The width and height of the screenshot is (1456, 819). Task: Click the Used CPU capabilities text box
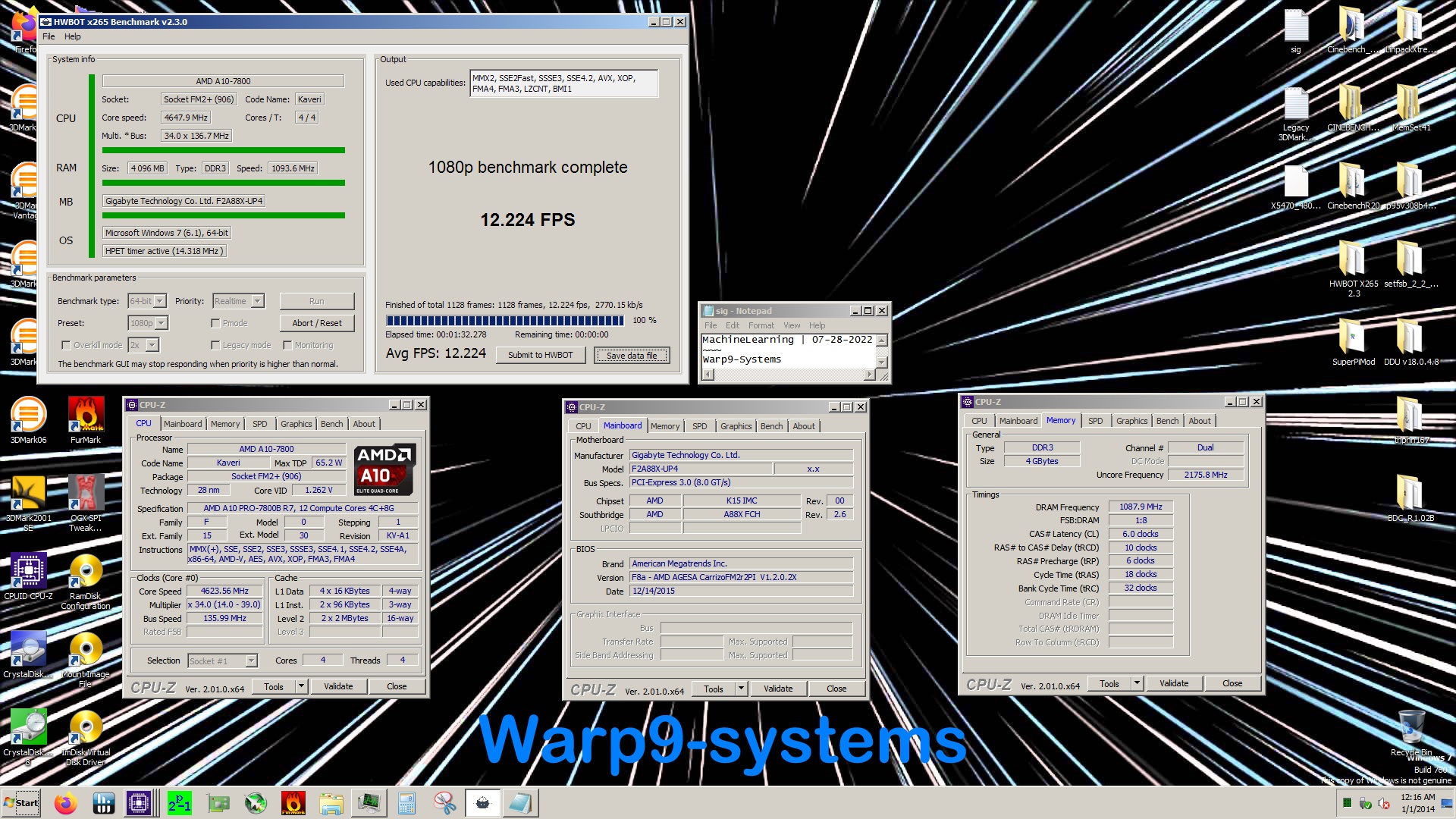(564, 83)
